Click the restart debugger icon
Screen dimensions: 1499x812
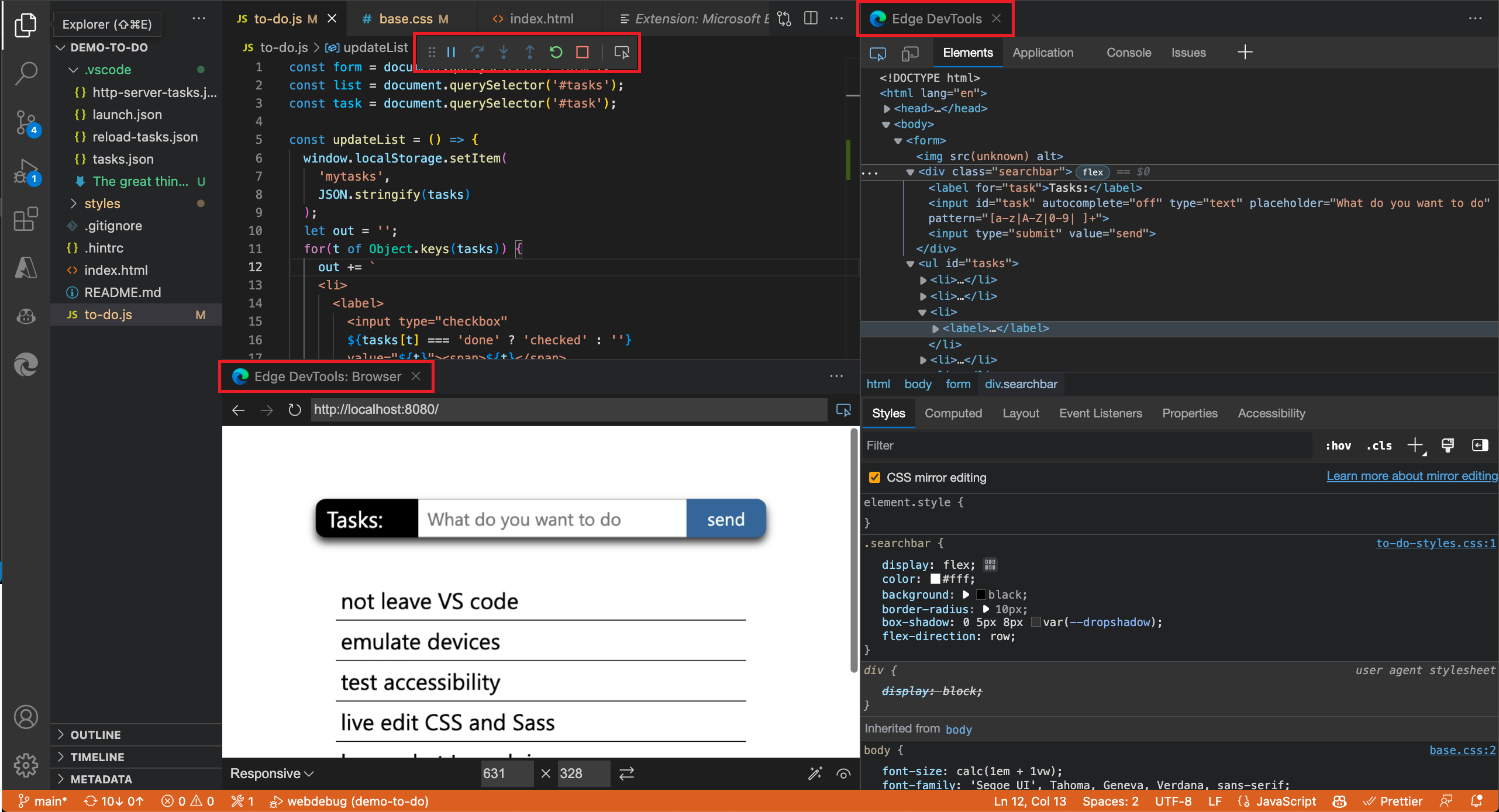[x=553, y=52]
